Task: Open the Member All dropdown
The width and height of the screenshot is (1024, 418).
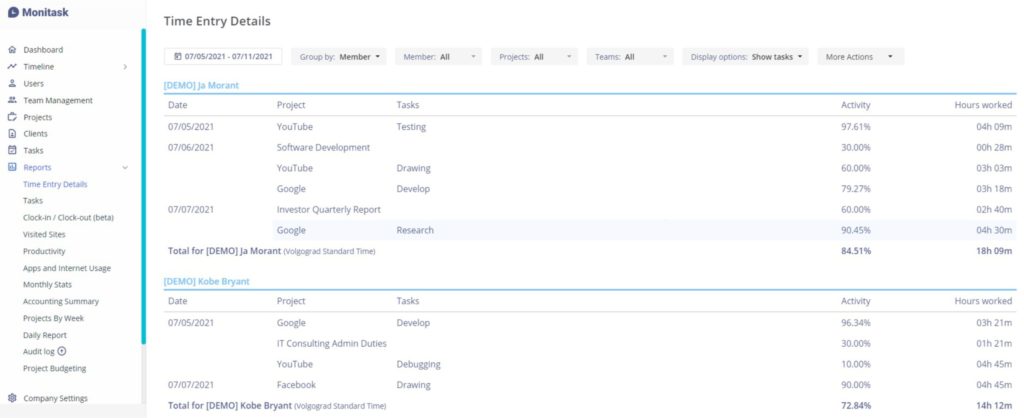Action: pyautogui.click(x=438, y=57)
